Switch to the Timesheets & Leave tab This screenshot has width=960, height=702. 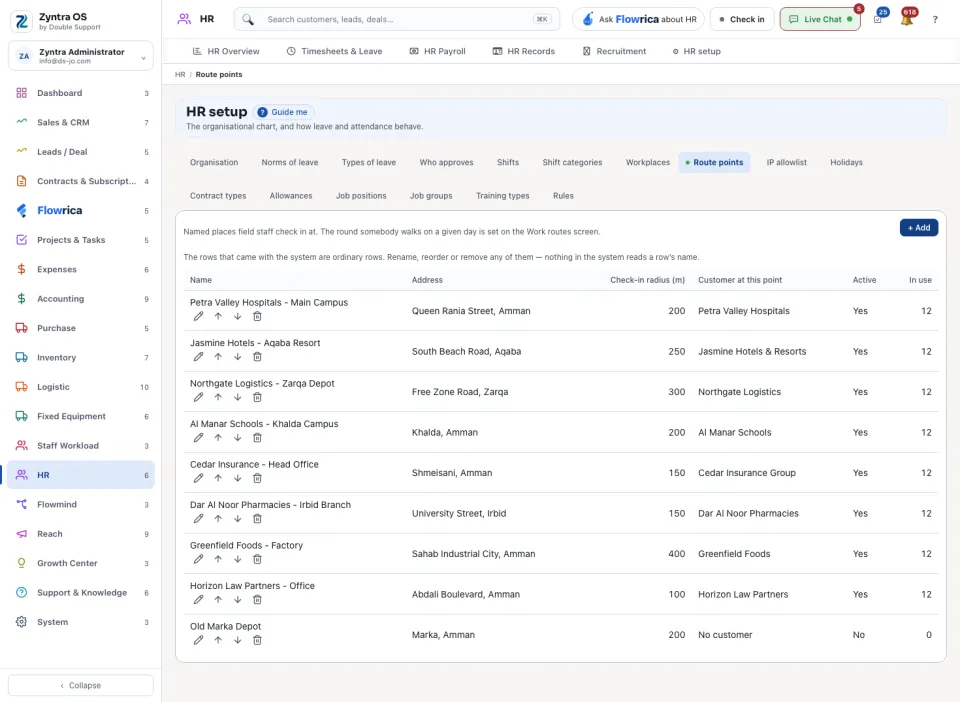tap(334, 51)
